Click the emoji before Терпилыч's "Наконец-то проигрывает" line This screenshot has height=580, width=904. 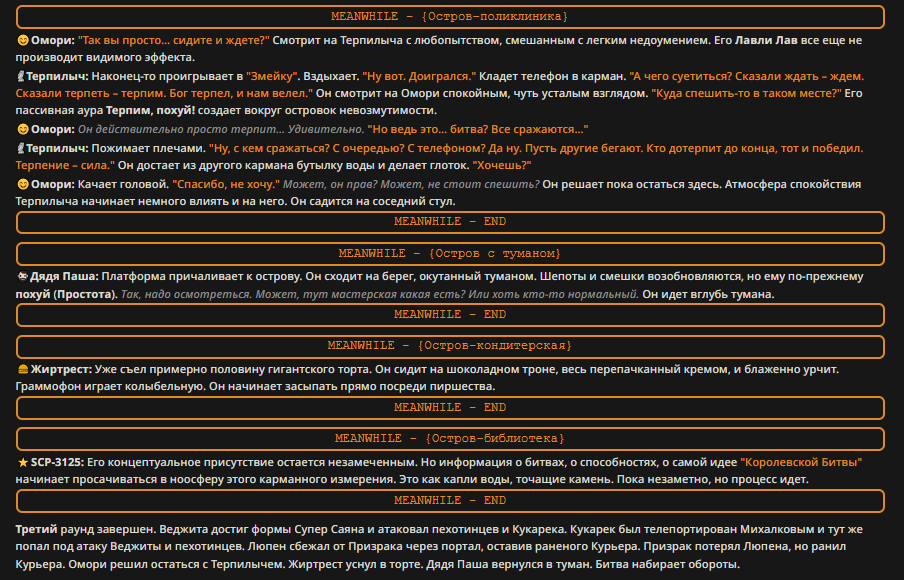pos(20,76)
